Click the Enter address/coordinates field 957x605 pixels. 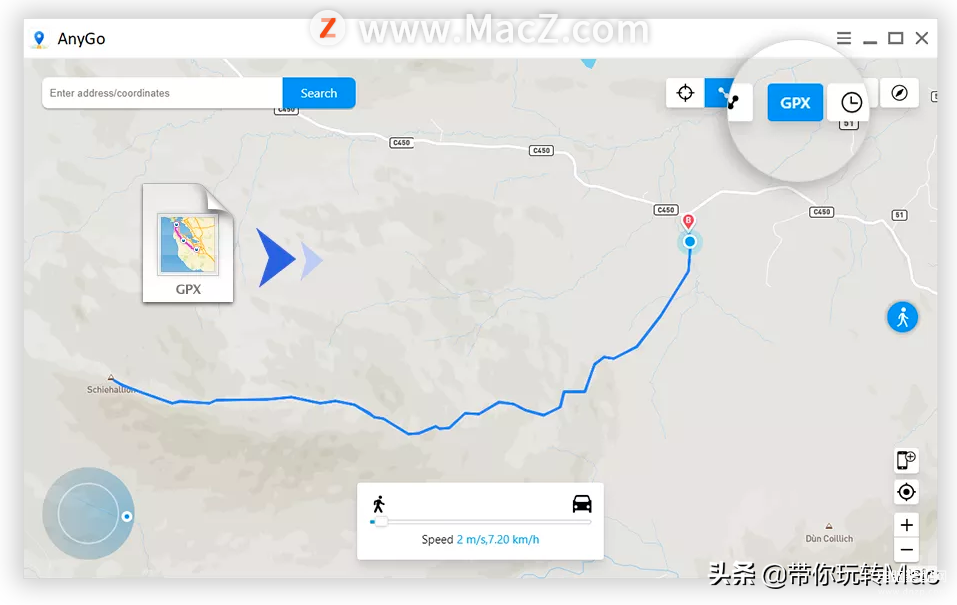click(x=162, y=93)
